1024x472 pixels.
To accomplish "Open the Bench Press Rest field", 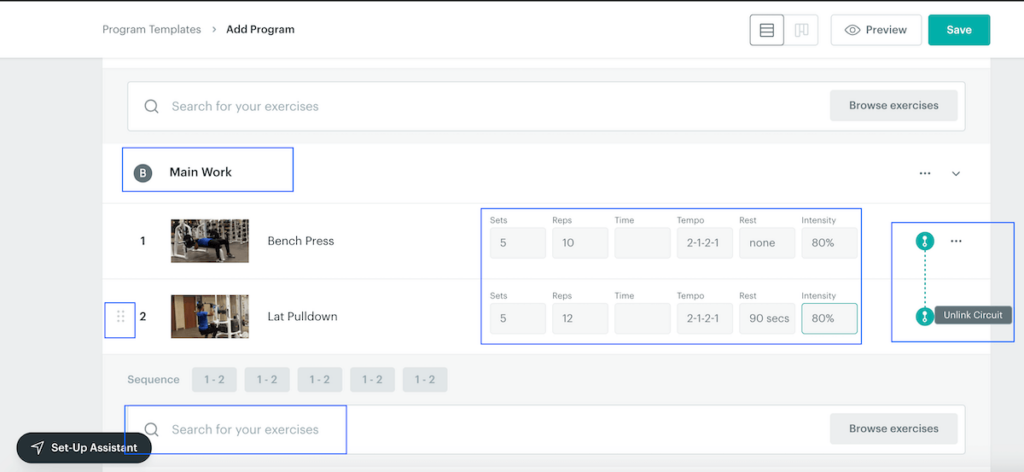I will click(766, 243).
